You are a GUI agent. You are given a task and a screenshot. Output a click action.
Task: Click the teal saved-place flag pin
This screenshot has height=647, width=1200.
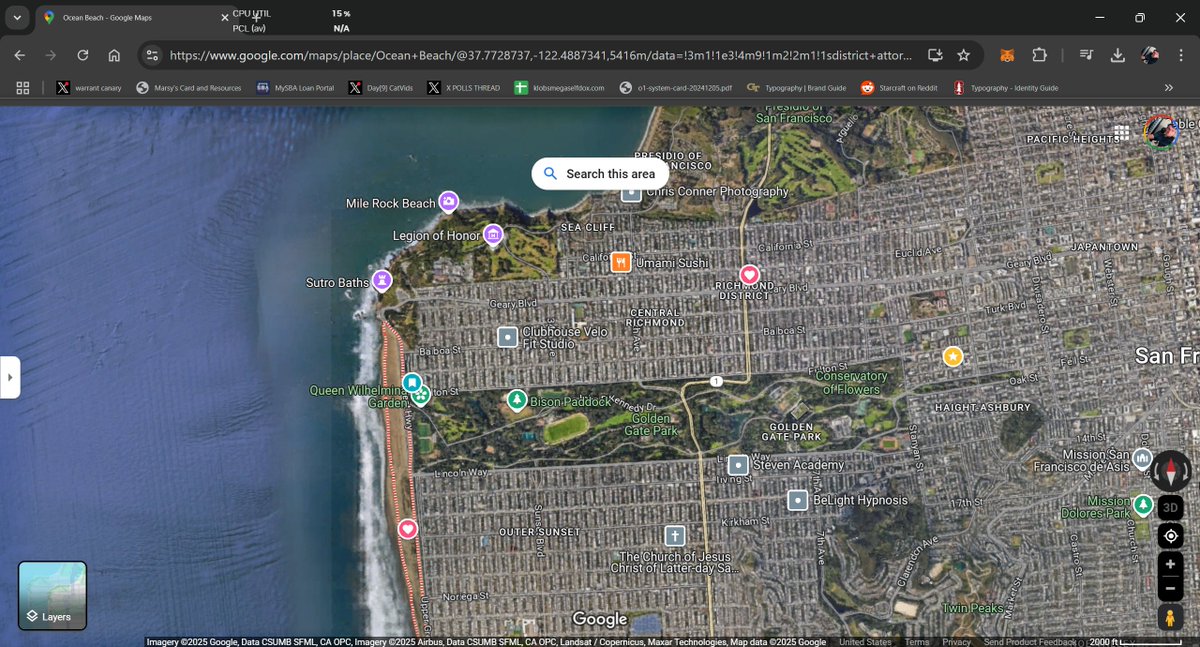[412, 382]
